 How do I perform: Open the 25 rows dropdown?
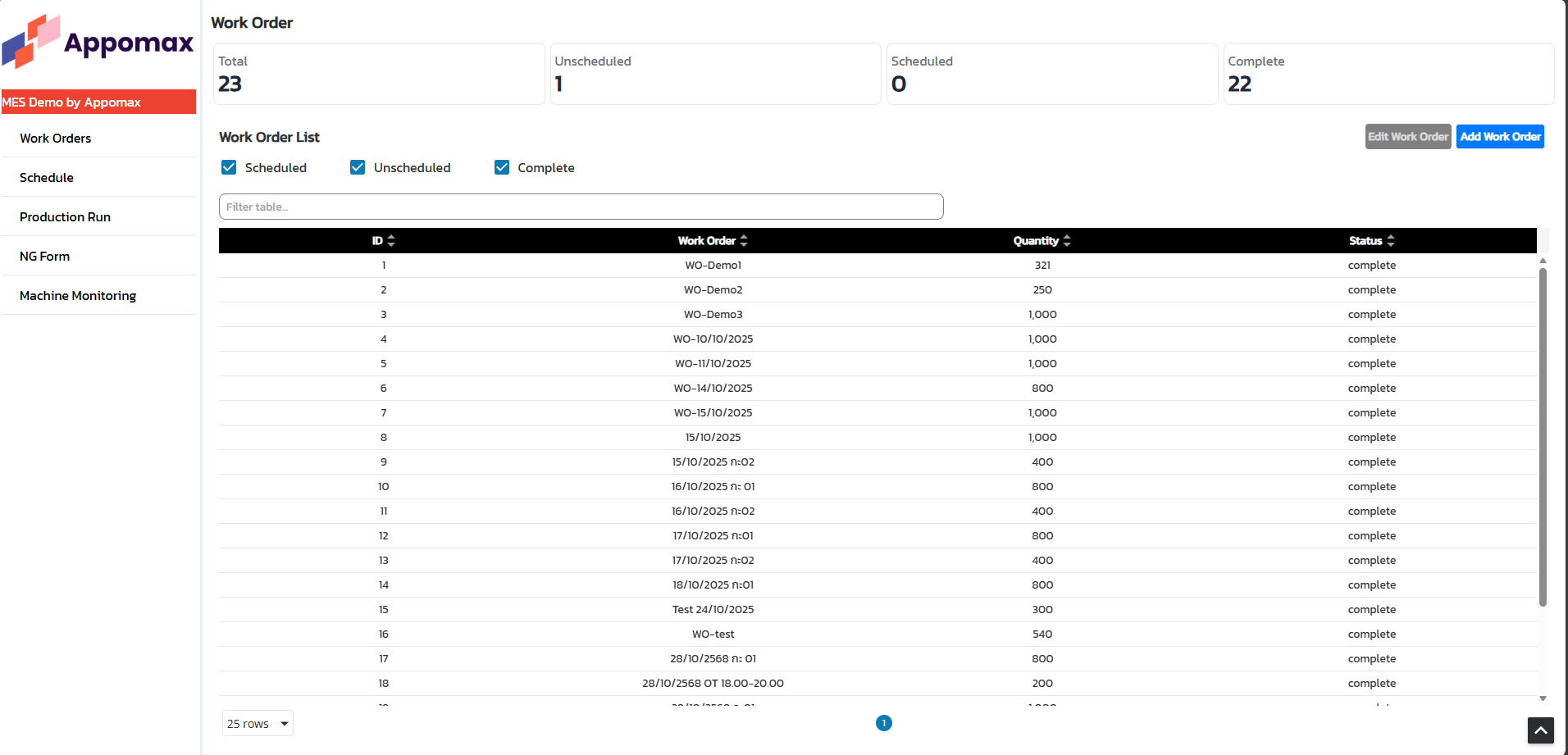pos(258,723)
